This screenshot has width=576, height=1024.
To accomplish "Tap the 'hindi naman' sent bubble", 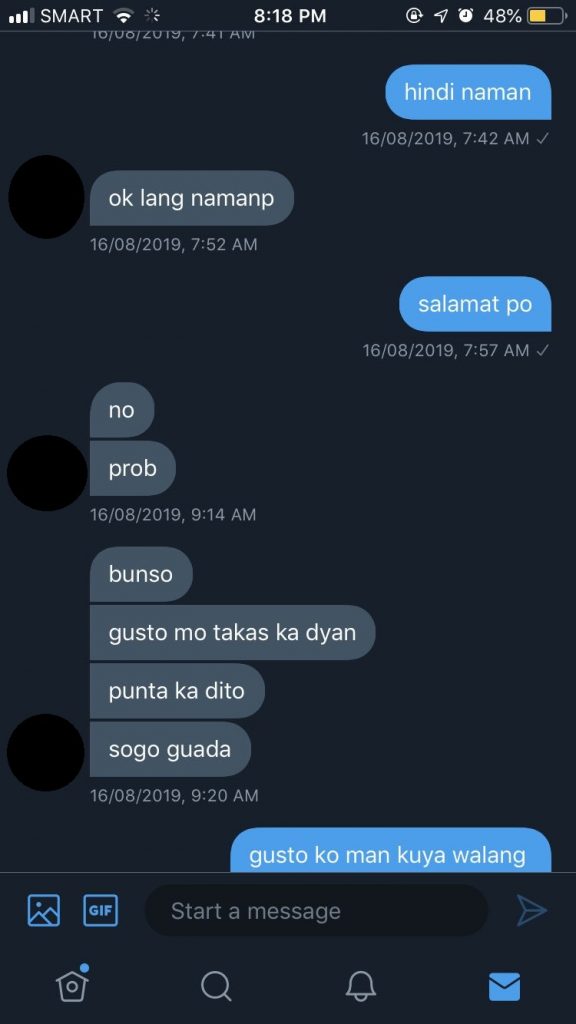I will 468,92.
